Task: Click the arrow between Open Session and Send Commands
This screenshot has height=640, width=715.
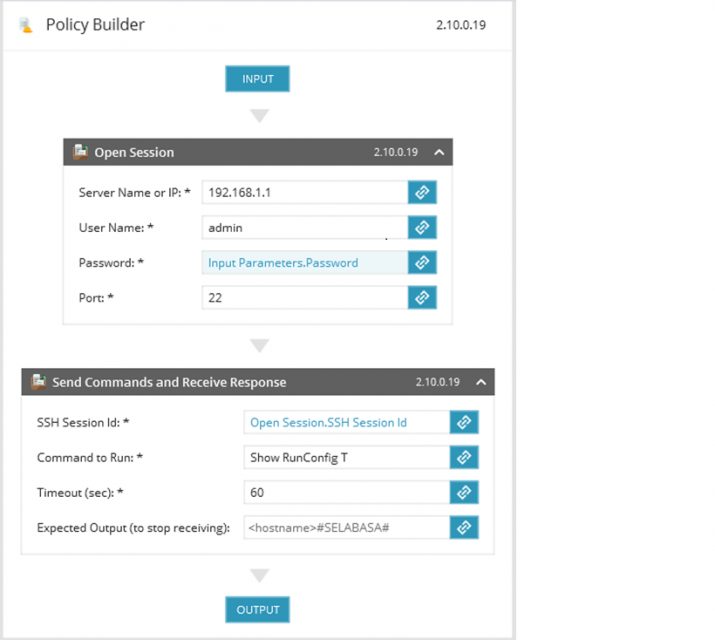Action: tap(259, 346)
